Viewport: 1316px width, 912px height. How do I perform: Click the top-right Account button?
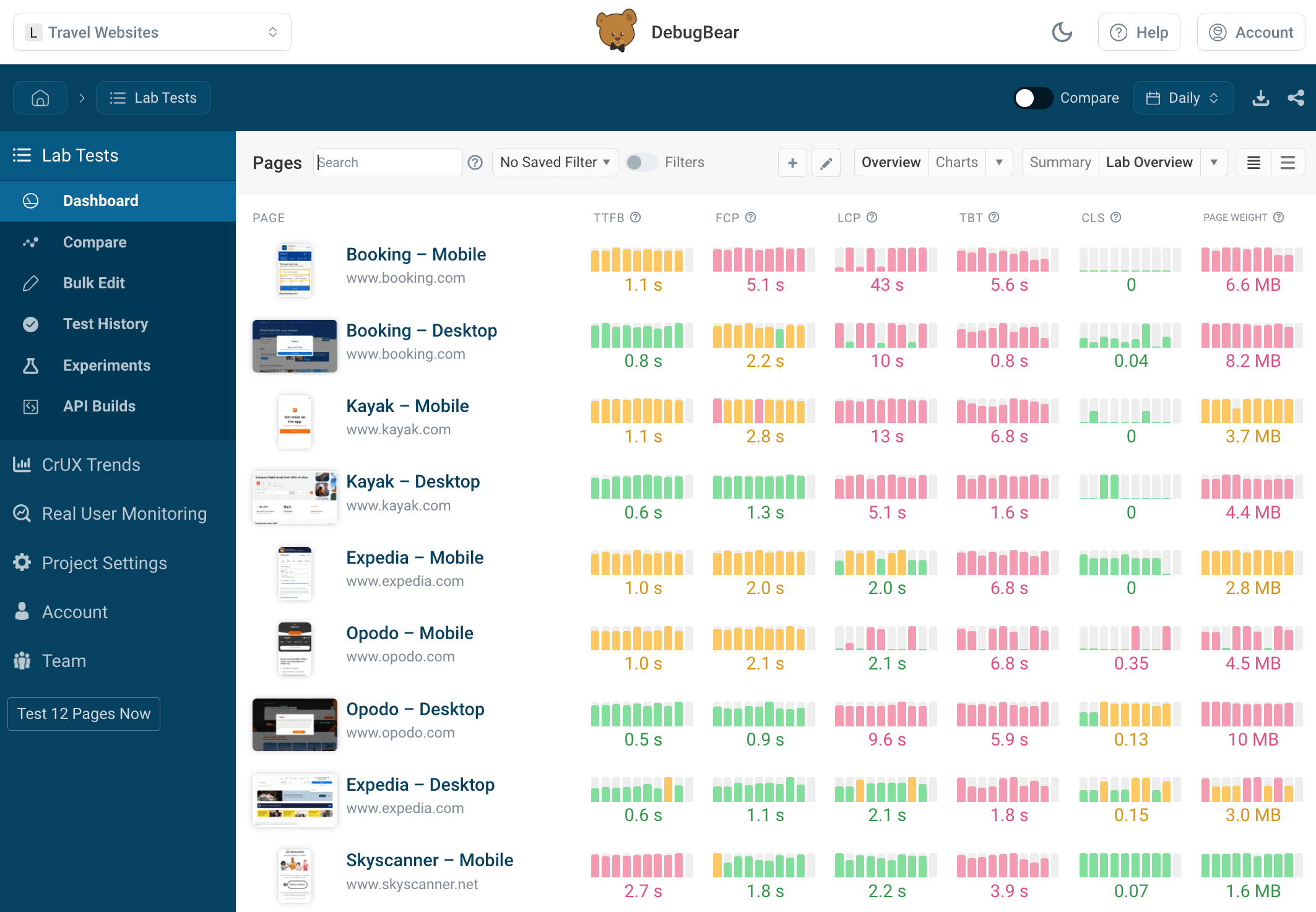point(1251,32)
